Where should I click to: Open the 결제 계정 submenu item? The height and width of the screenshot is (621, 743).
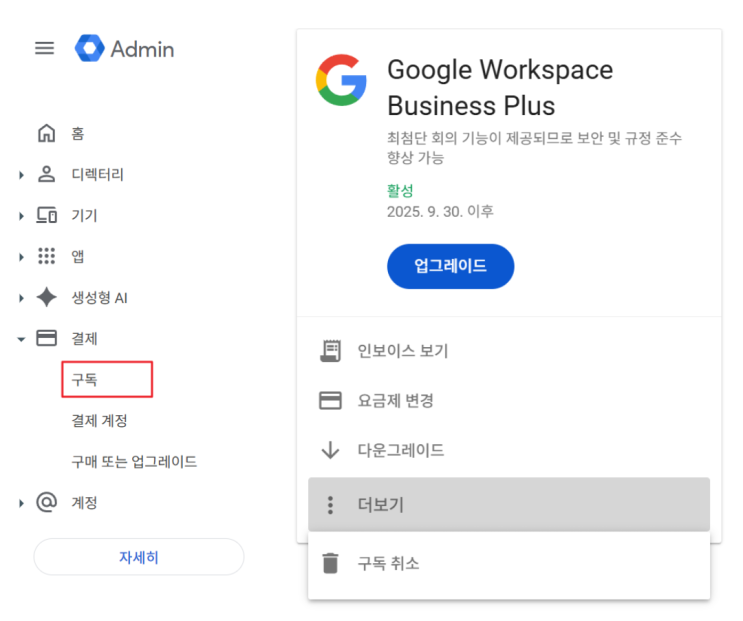(100, 420)
